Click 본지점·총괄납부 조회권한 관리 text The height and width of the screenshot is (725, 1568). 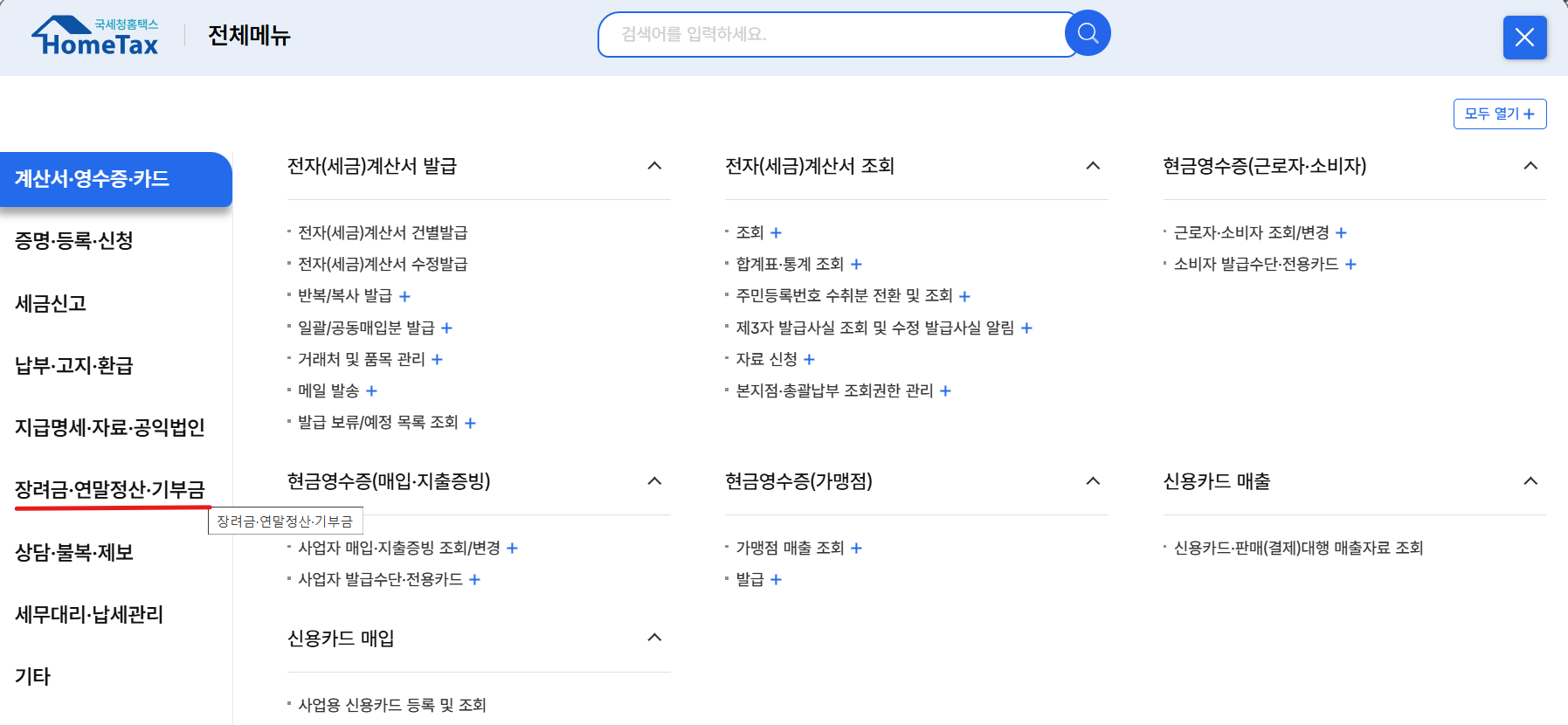coord(834,390)
